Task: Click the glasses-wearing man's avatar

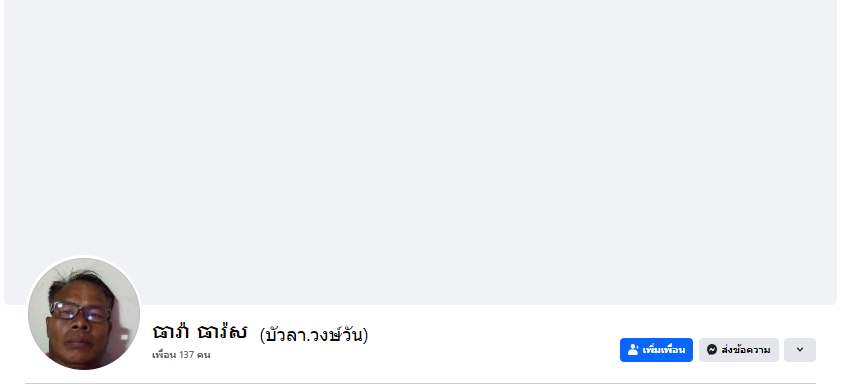Action: pyautogui.click(x=84, y=314)
